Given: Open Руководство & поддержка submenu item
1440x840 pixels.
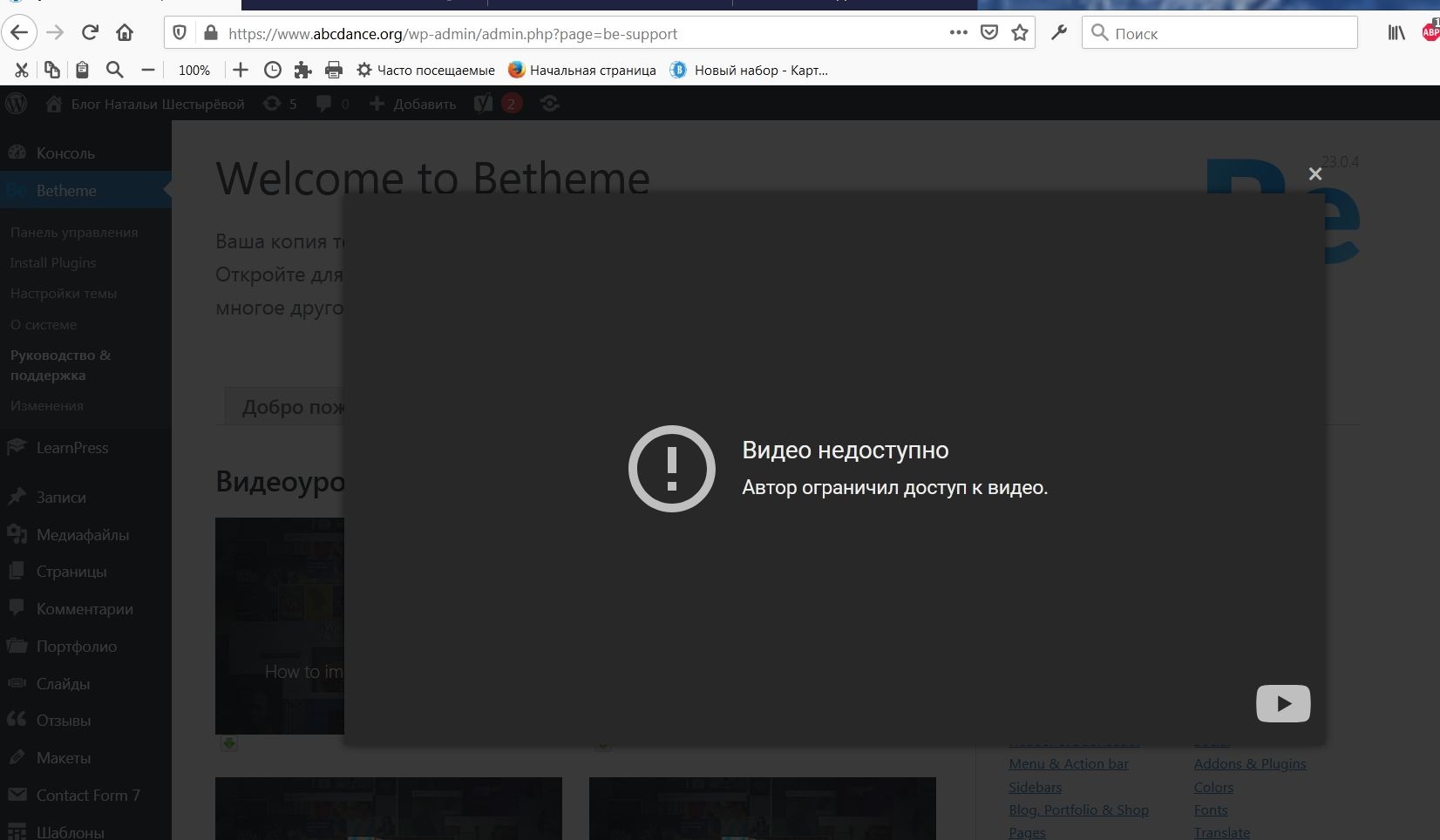Looking at the screenshot, I should pos(61,365).
